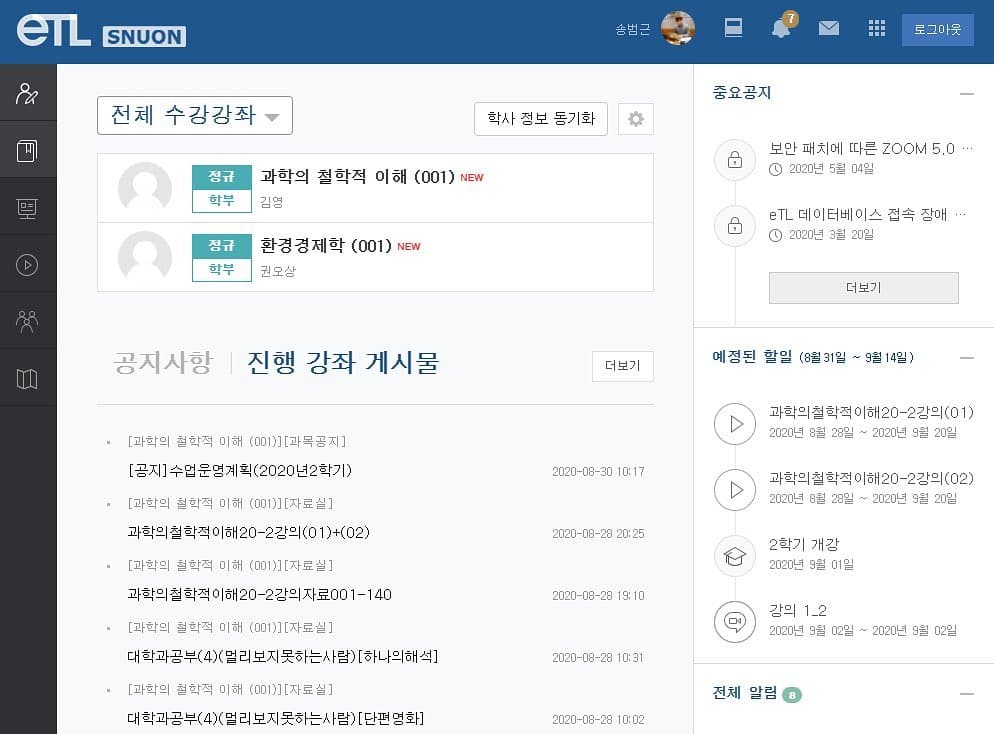Collapse the 전체 알림 panel
The height and width of the screenshot is (734, 994).
click(x=966, y=694)
